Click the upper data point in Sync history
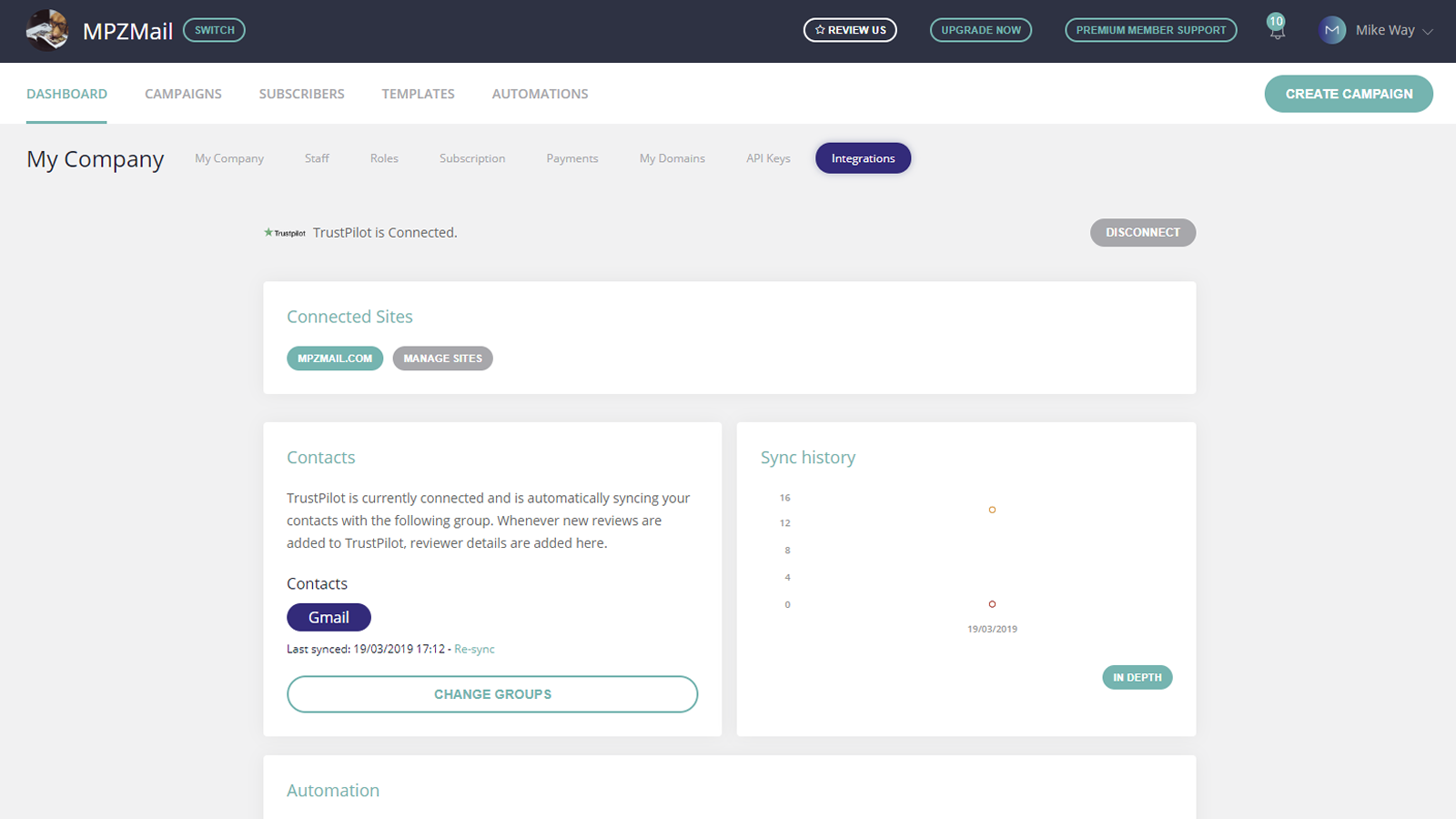This screenshot has height=819, width=1456. [x=992, y=510]
